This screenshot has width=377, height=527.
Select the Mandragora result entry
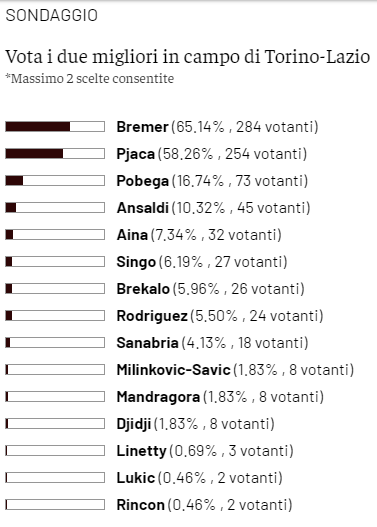(220, 397)
